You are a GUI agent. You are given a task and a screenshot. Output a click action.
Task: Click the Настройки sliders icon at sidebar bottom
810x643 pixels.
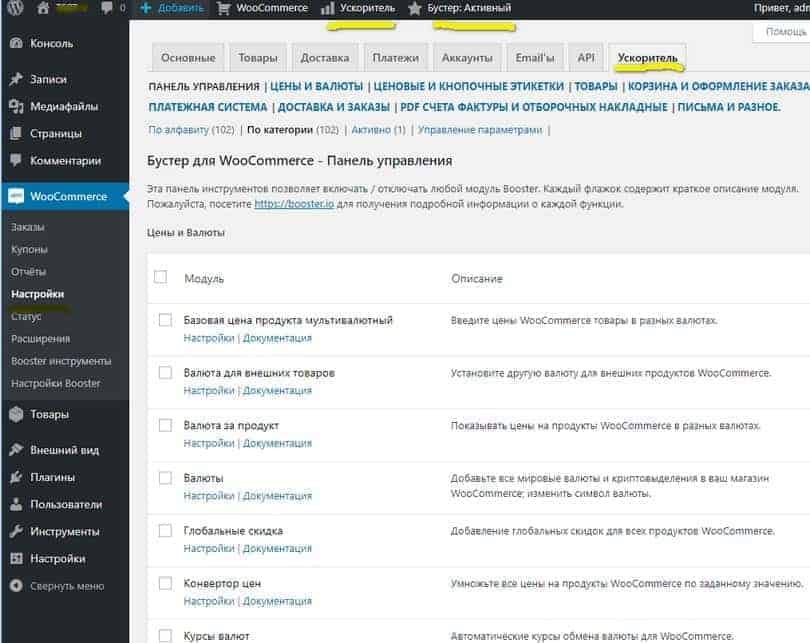pyautogui.click(x=17, y=558)
